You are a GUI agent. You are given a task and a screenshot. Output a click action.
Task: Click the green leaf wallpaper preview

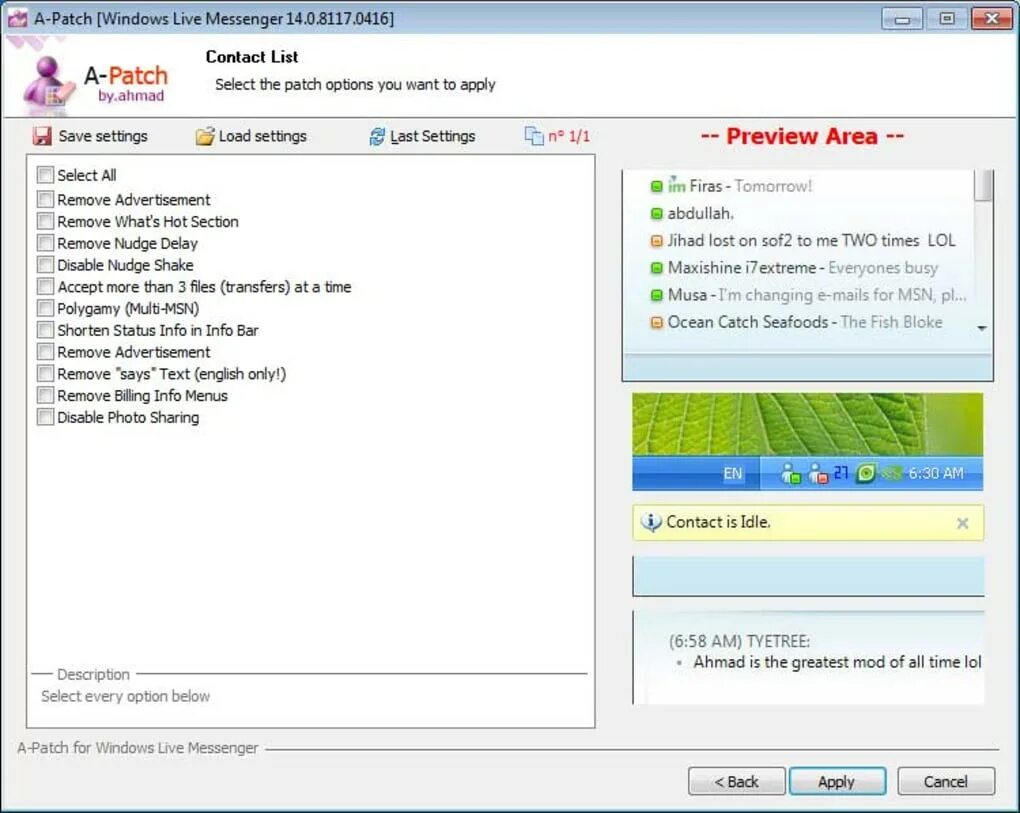coord(807,424)
